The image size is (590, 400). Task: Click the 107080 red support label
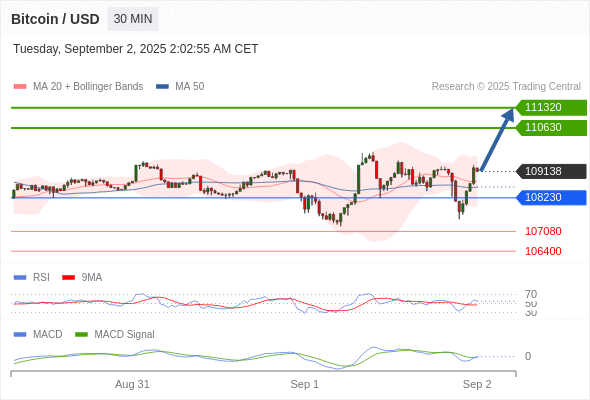tap(543, 231)
